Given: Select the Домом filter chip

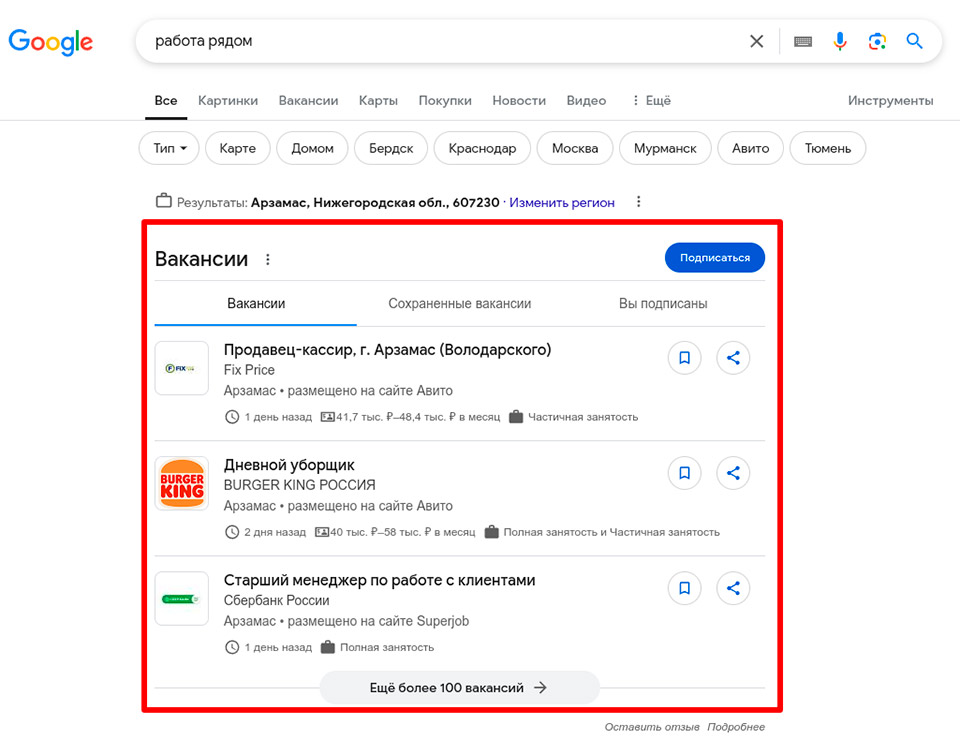Looking at the screenshot, I should [x=312, y=148].
